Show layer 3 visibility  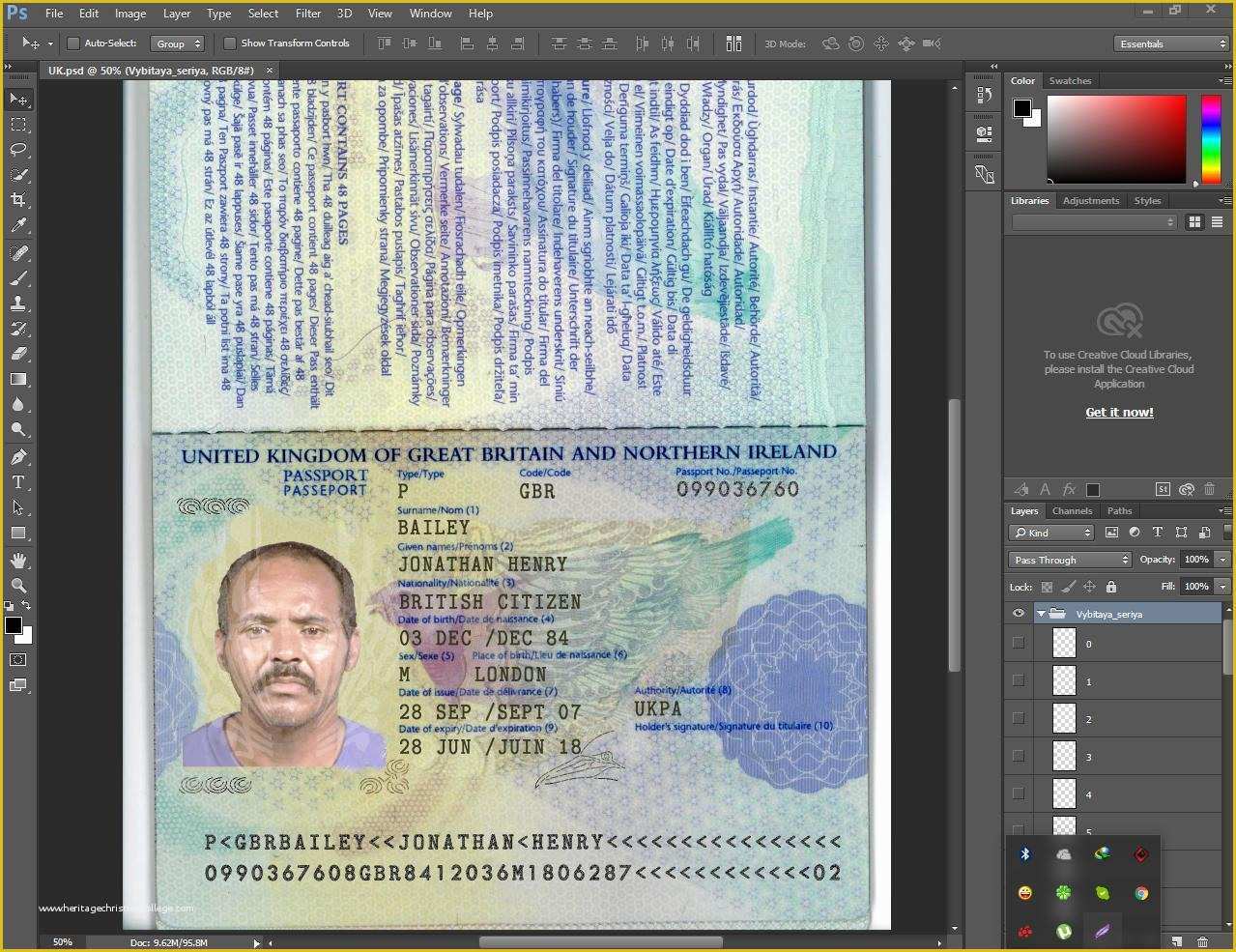[x=1019, y=756]
